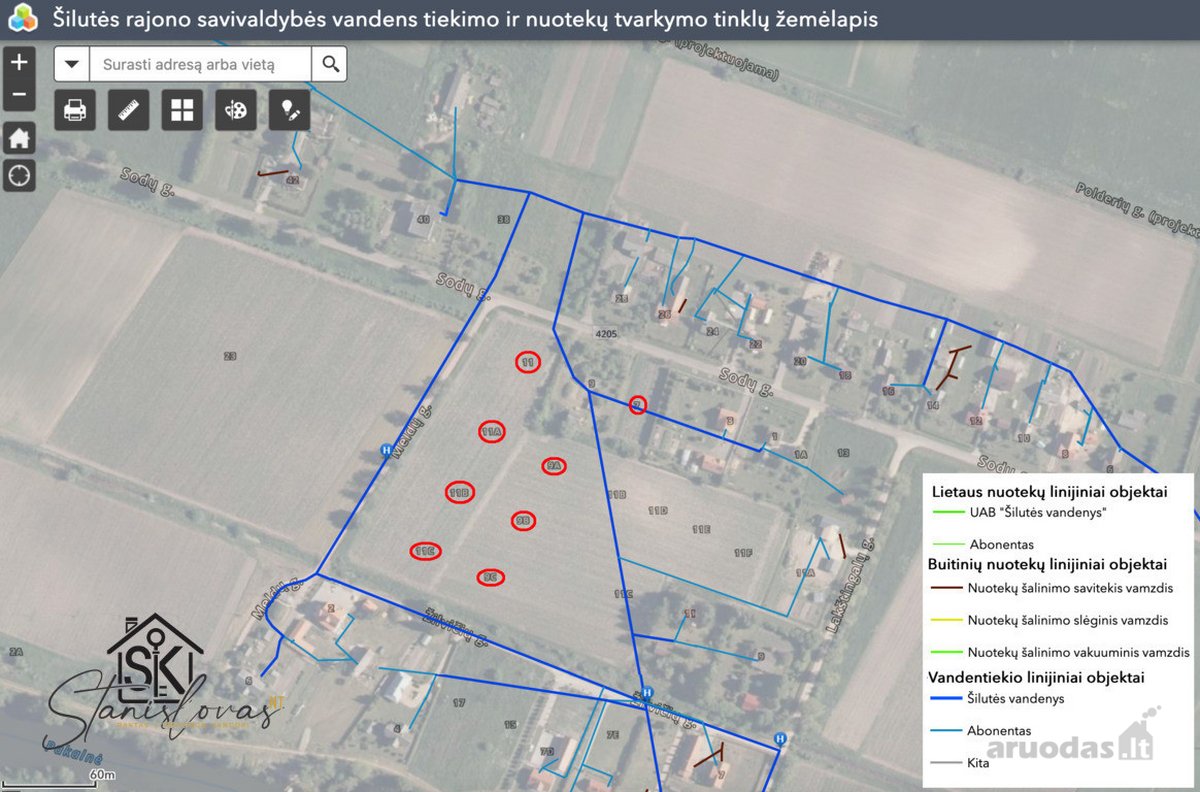The width and height of the screenshot is (1200, 792).
Task: Click parcel label '11F' on the map
Action: pos(742,552)
